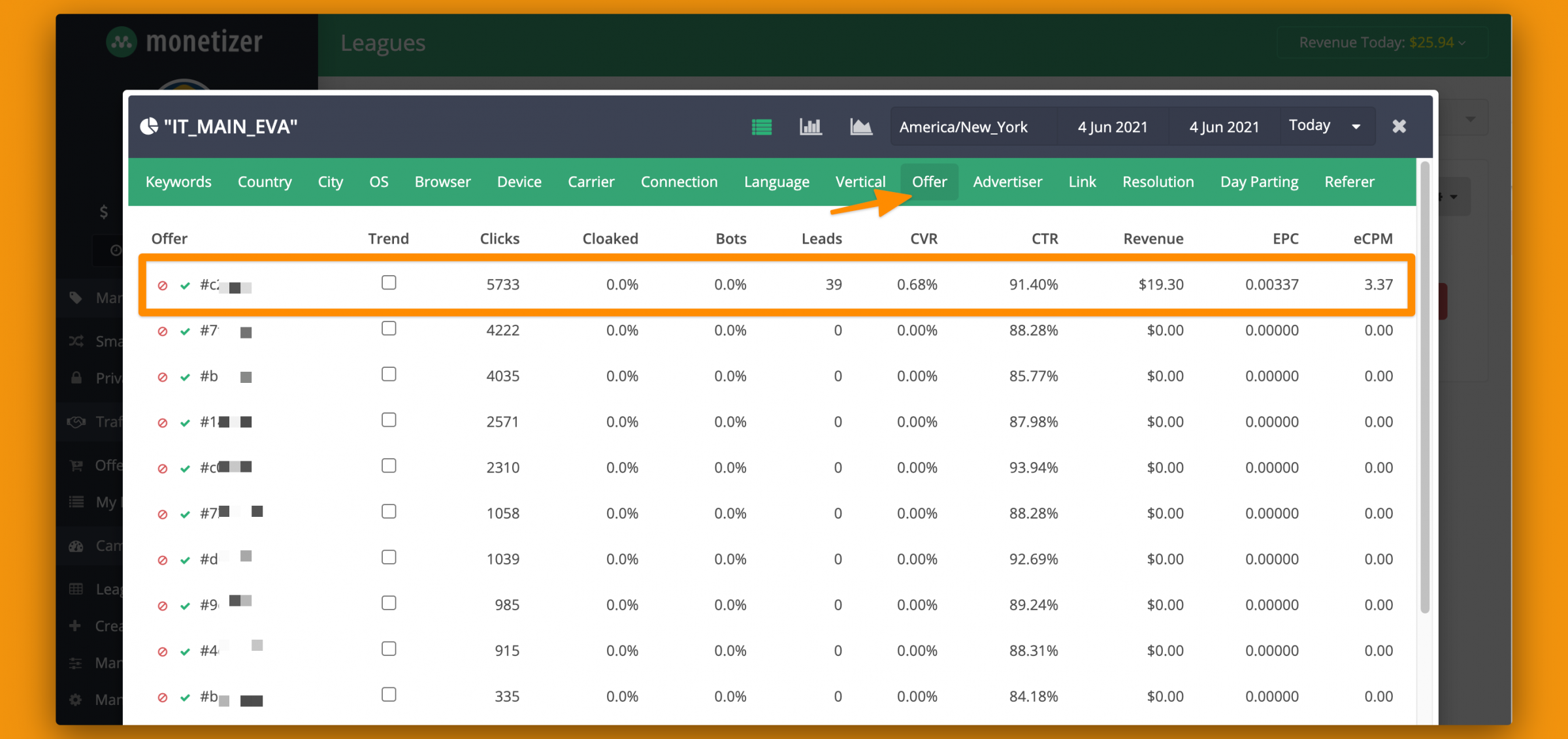
Task: Switch to the Country tab
Action: click(265, 182)
